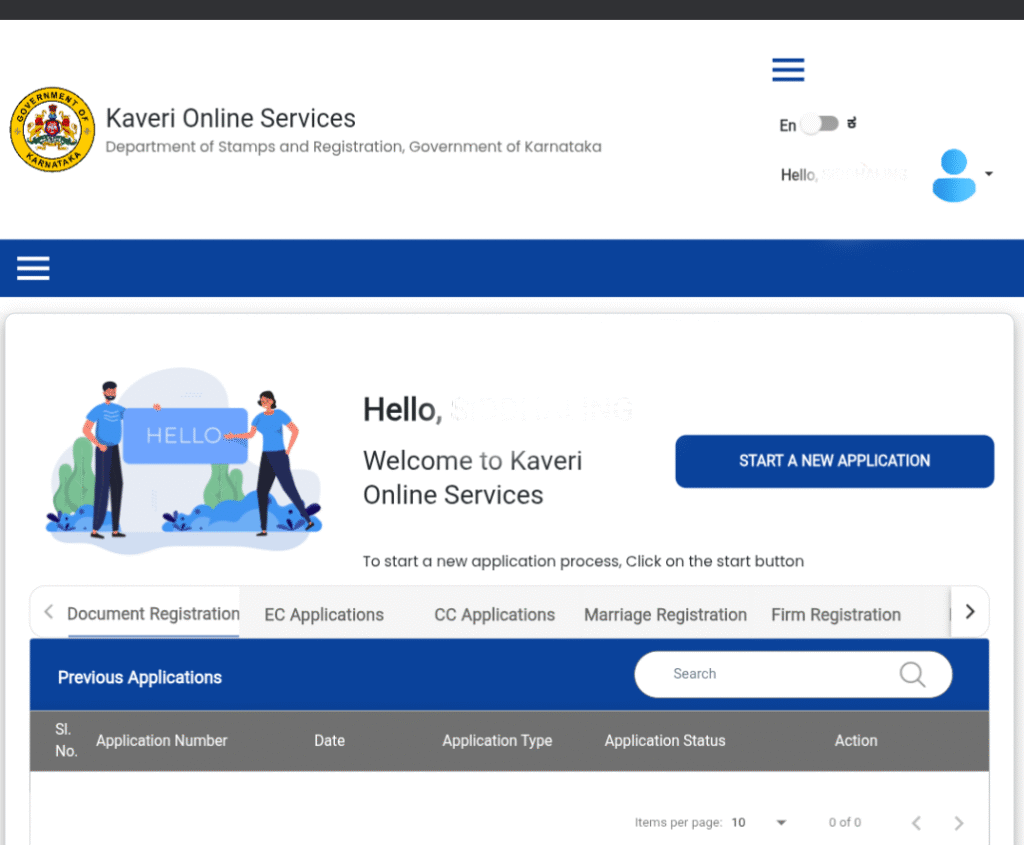Switch to the Document Registration tab
Viewport: 1024px width, 845px height.
tap(153, 614)
